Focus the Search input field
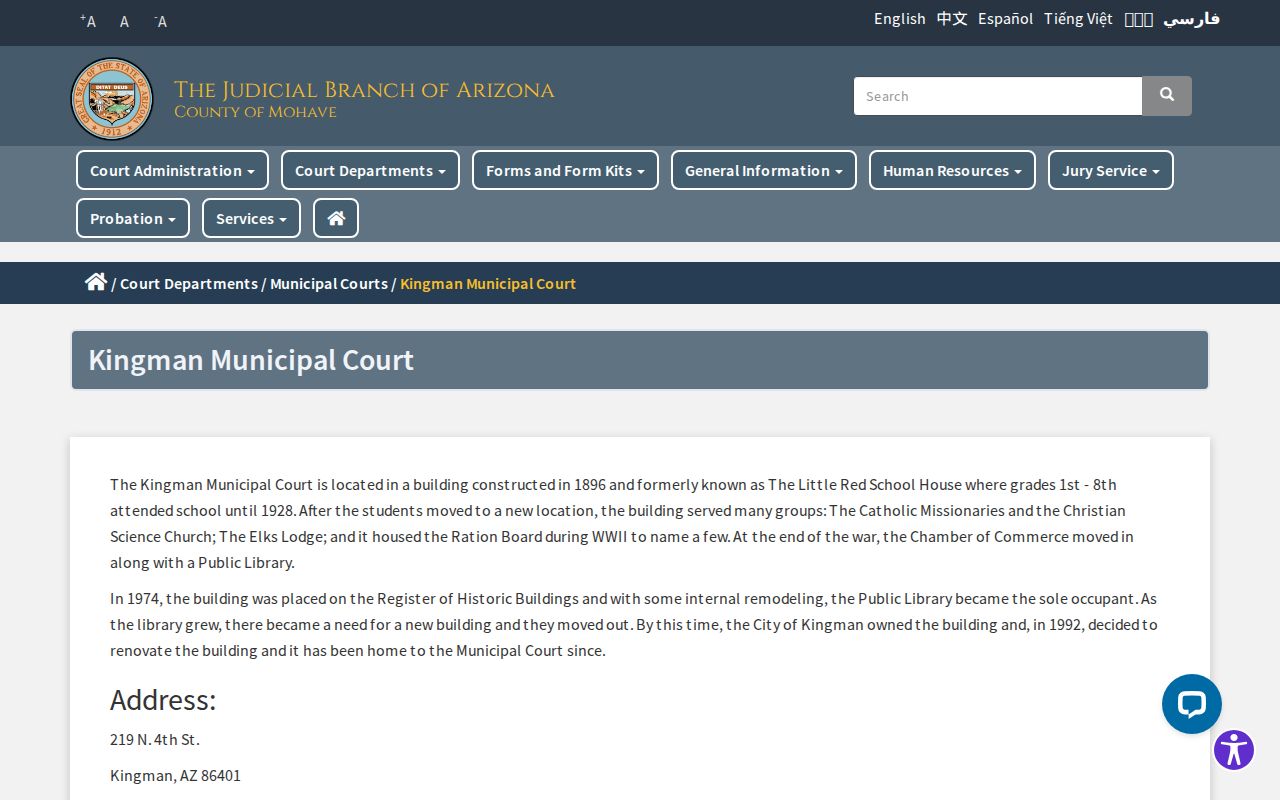1280x800 pixels. click(x=998, y=96)
